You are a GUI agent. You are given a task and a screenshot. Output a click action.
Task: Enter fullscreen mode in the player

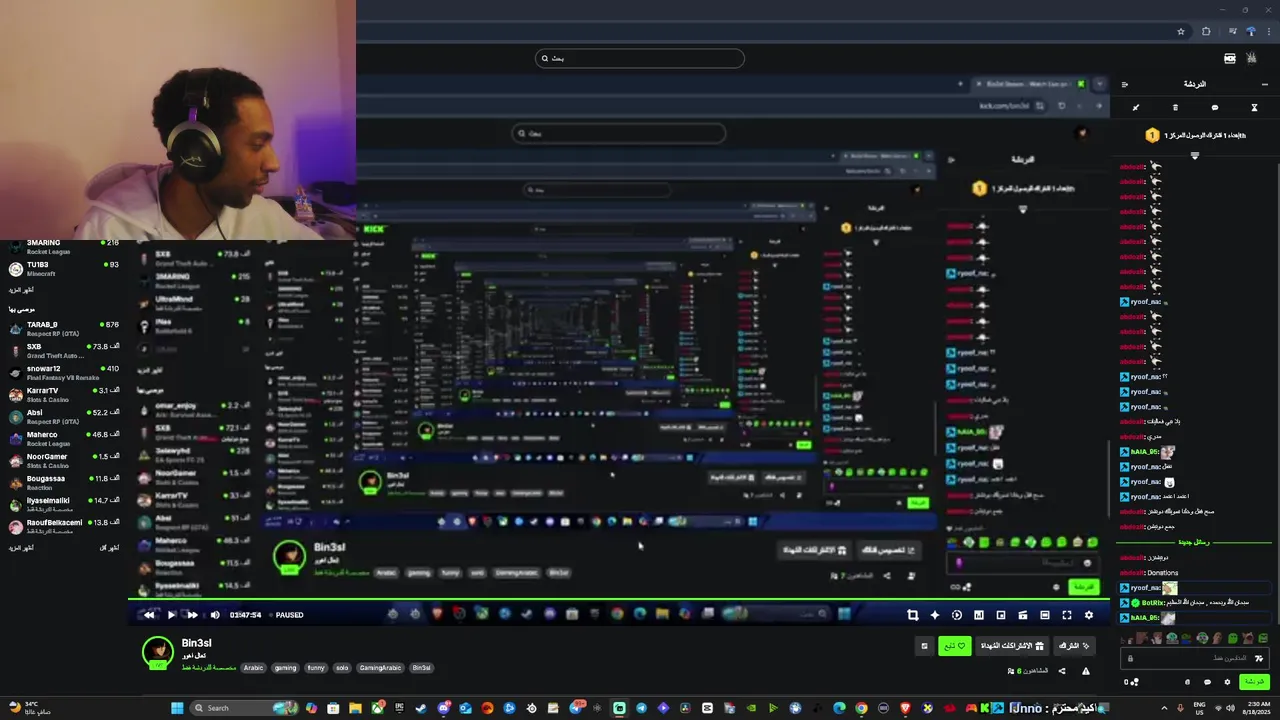click(x=1067, y=615)
